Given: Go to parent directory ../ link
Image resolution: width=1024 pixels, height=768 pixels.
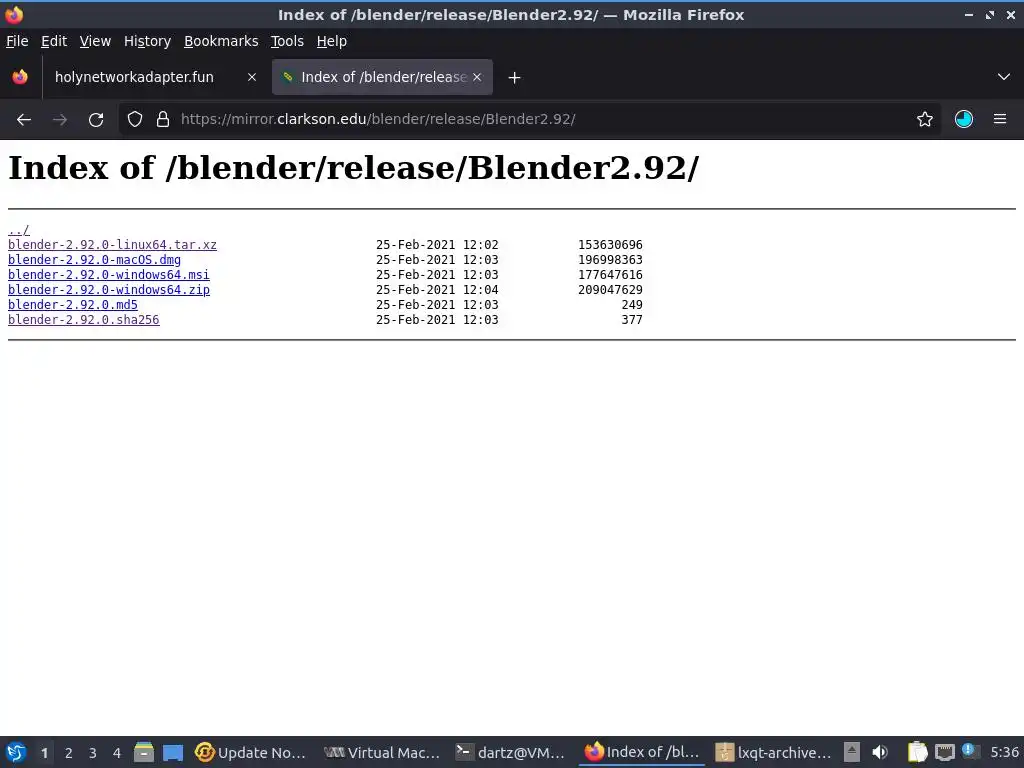Looking at the screenshot, I should (x=18, y=230).
